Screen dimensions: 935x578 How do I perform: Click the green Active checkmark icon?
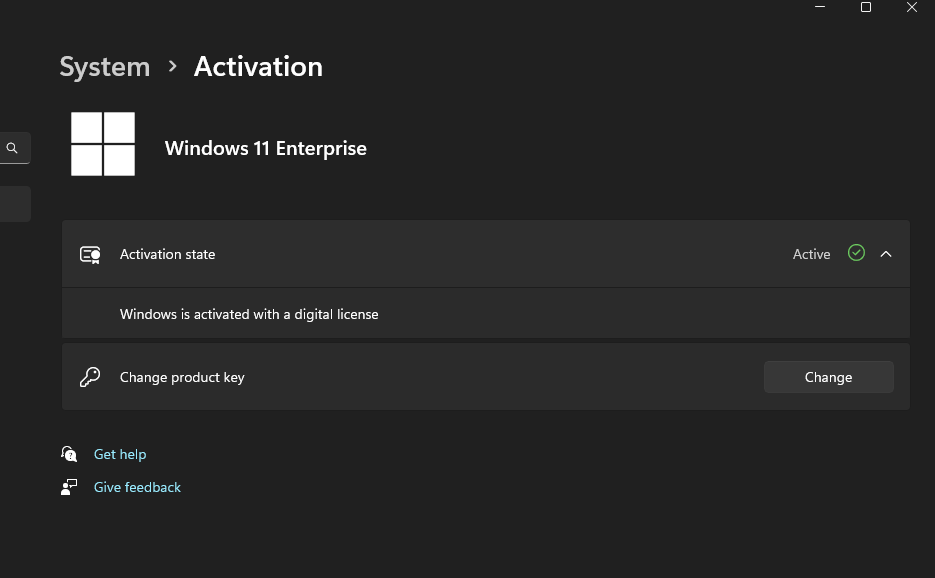click(856, 253)
